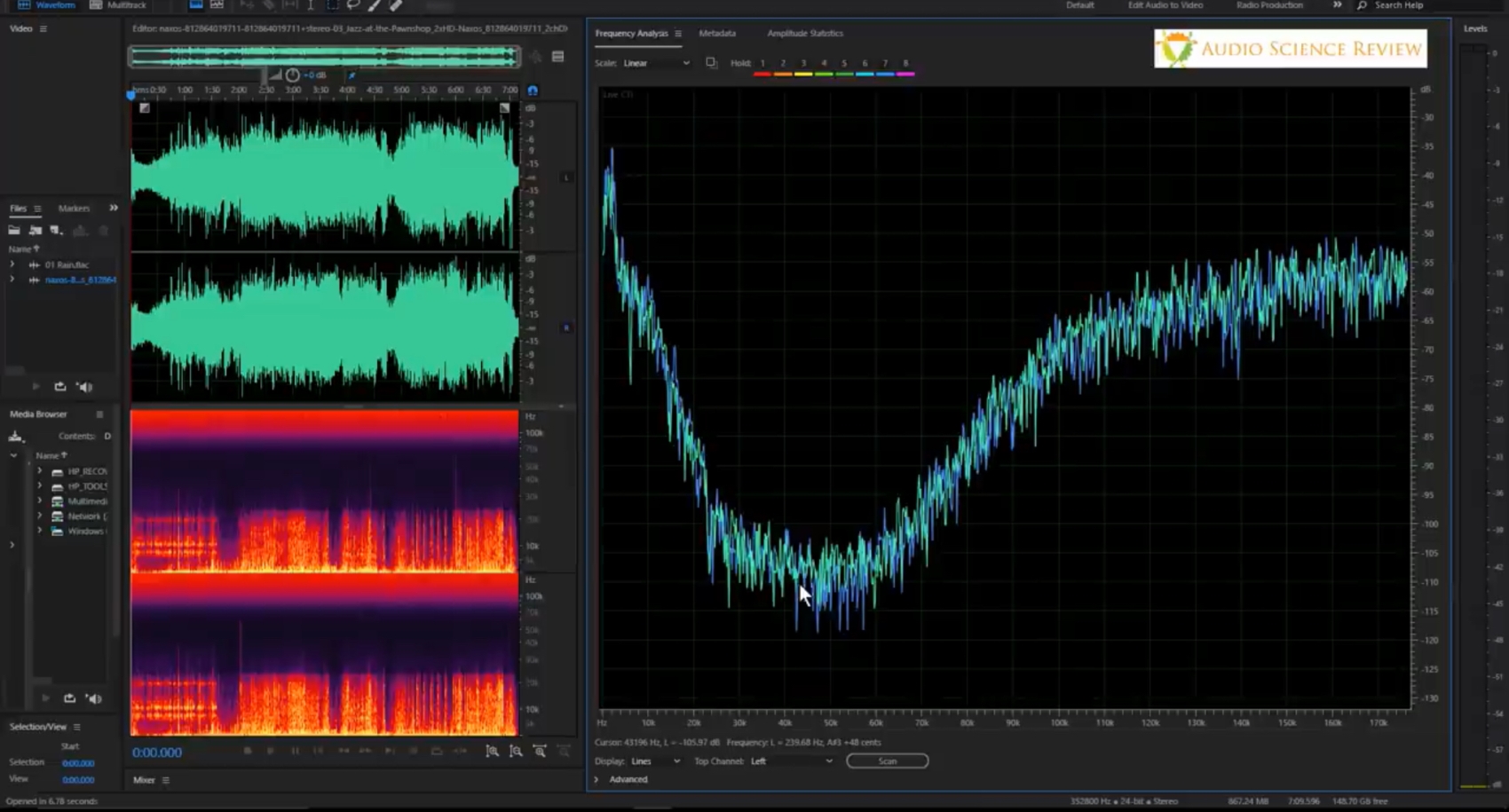
Task: Open the Search Help icon
Action: pos(1362,5)
